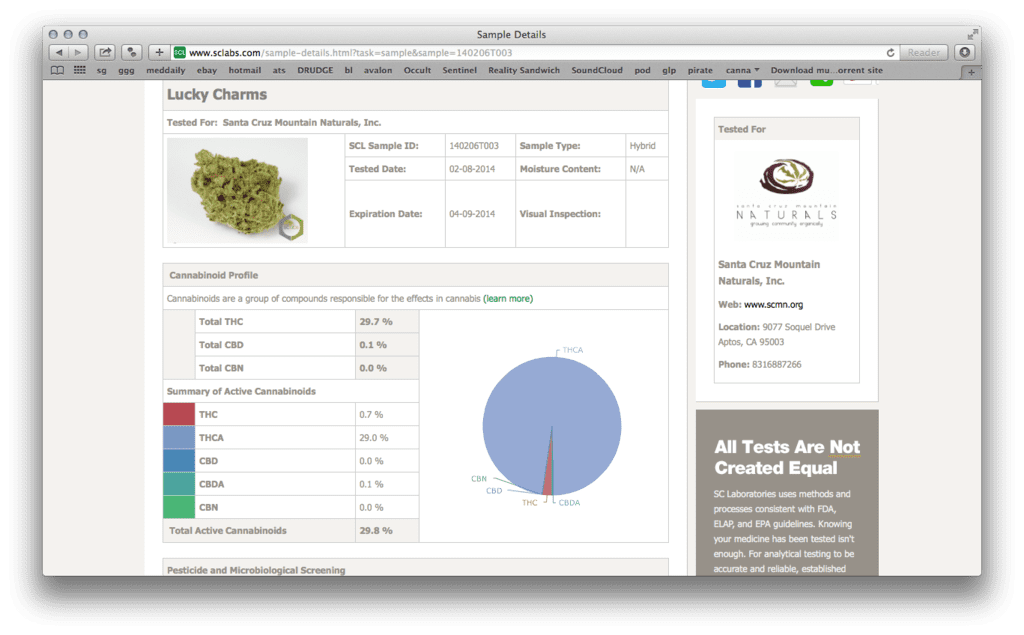
Task: Click the sample ID value '140206T003'
Action: pos(474,146)
